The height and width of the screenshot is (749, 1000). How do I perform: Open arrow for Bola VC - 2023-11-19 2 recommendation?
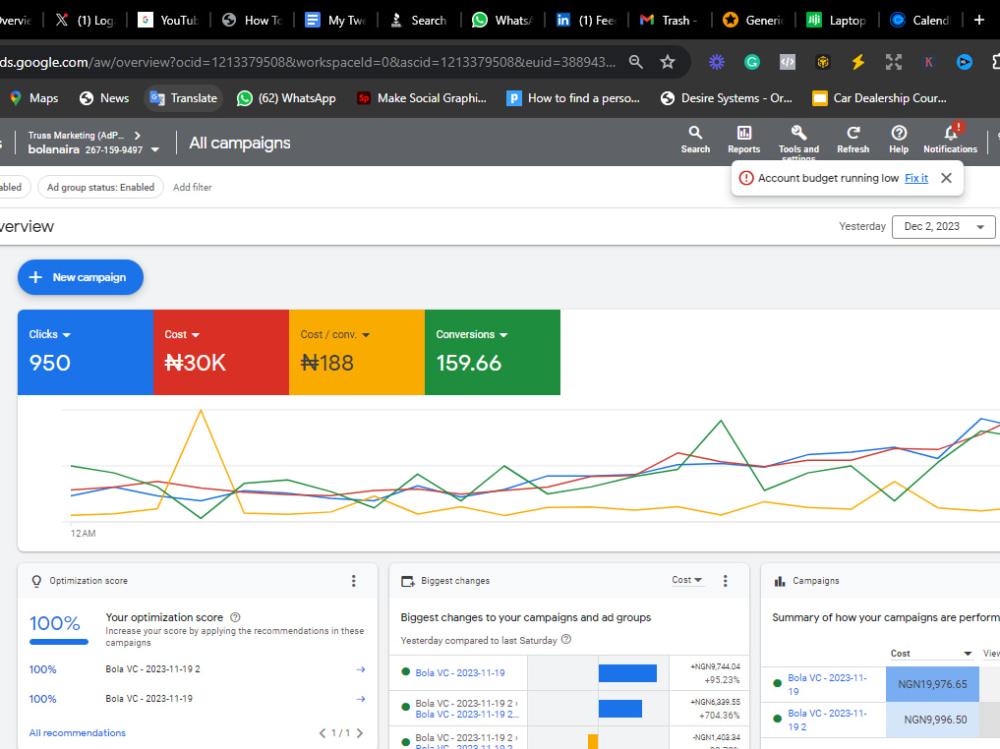click(360, 669)
